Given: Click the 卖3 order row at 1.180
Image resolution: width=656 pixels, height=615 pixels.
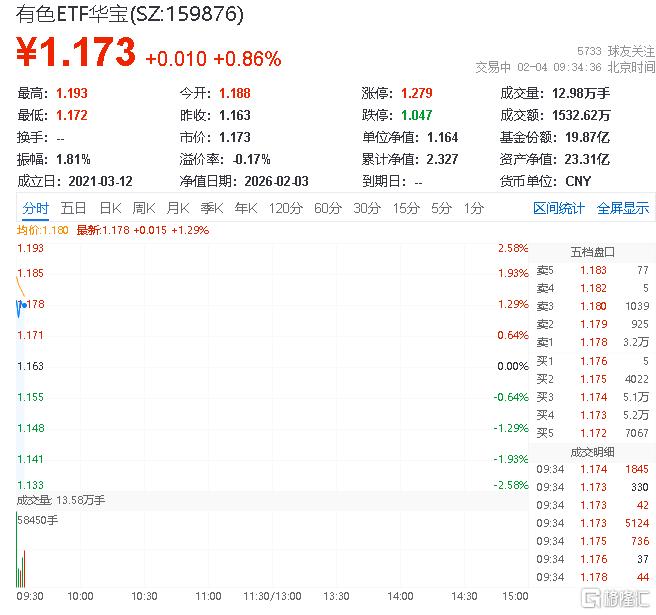Looking at the screenshot, I should click(592, 306).
